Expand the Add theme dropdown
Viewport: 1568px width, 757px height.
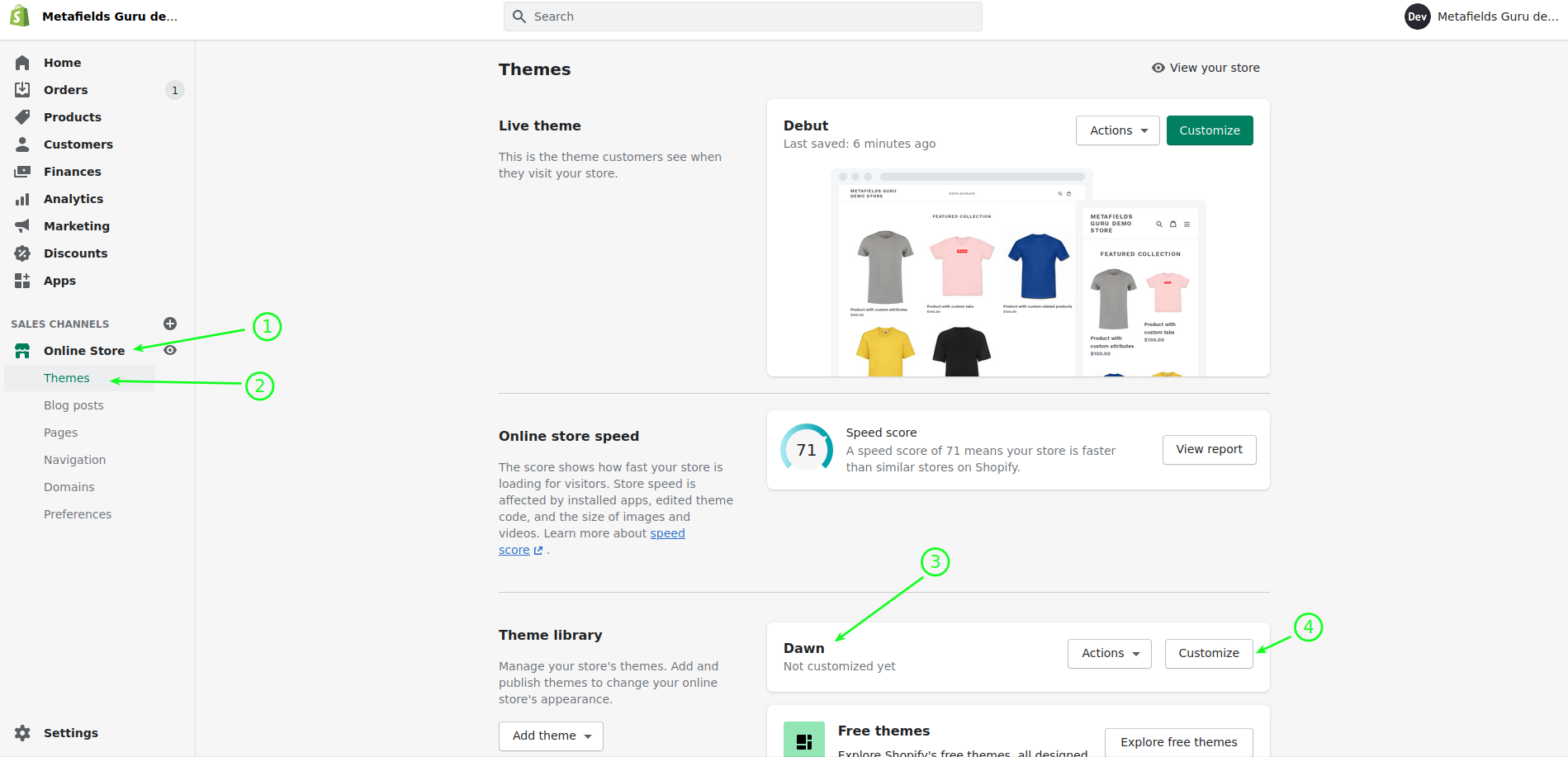(551, 736)
